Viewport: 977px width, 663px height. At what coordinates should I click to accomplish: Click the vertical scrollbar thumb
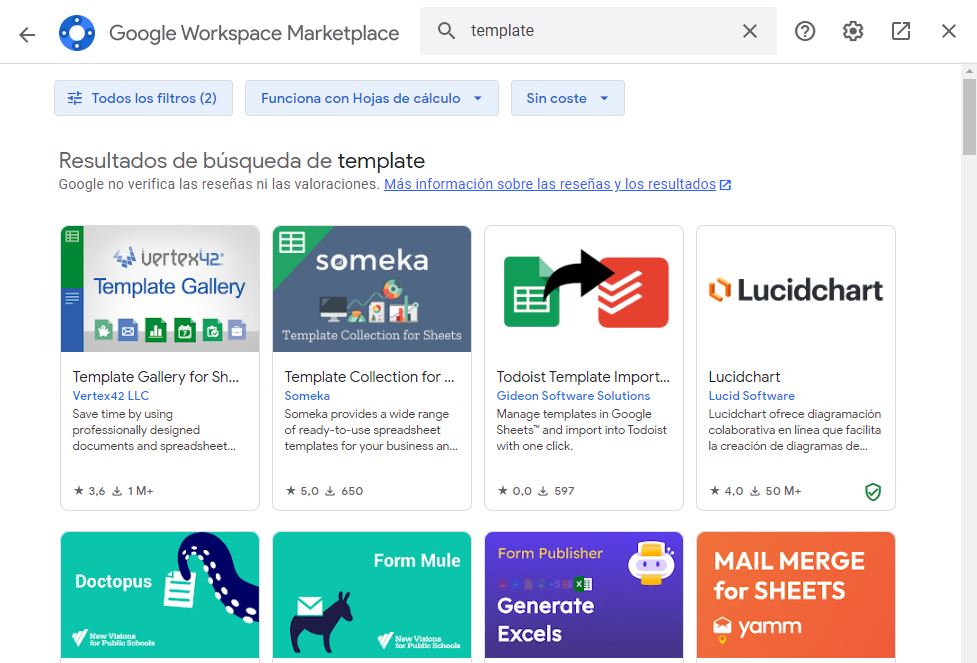(969, 117)
